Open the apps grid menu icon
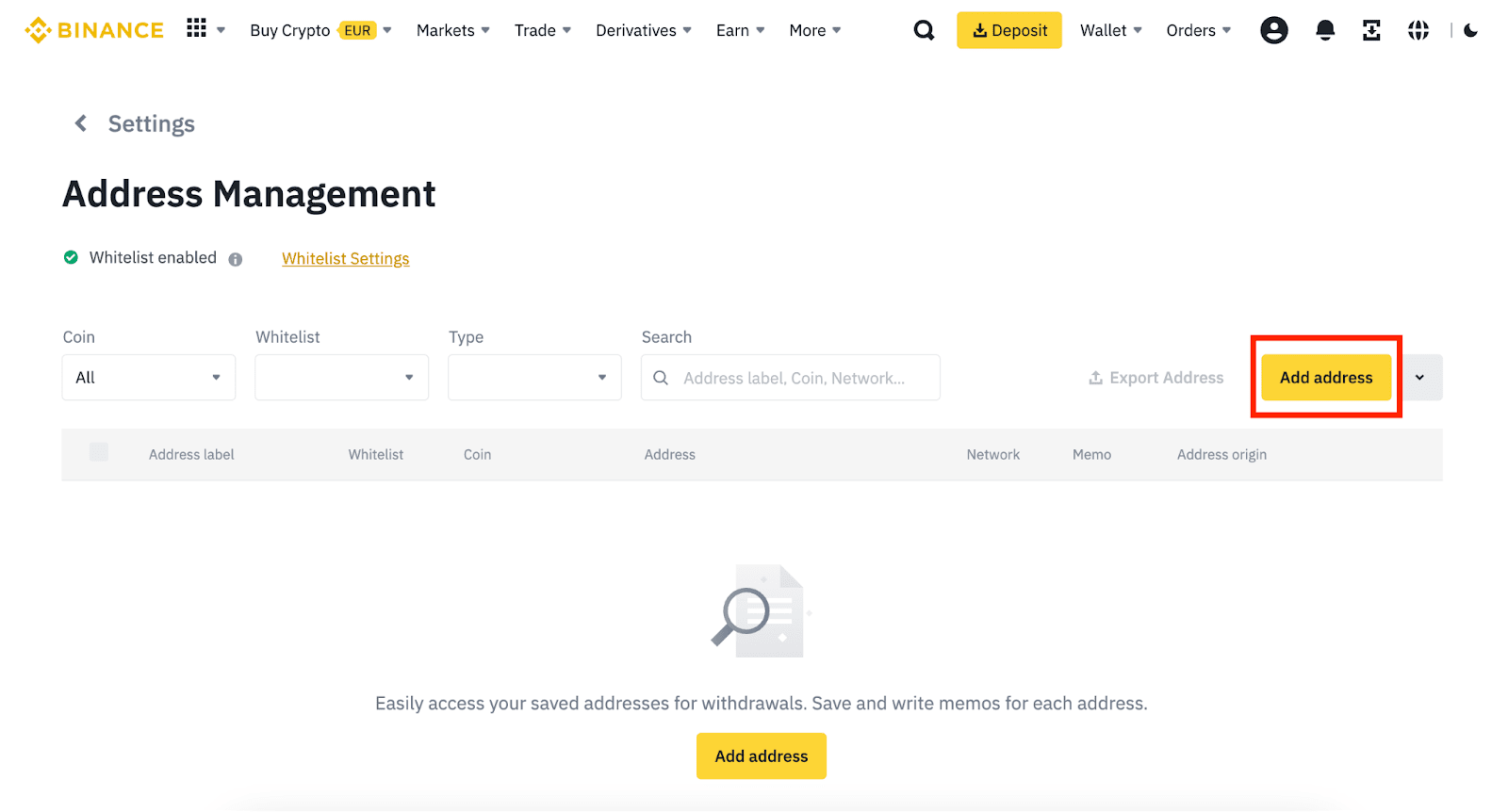This screenshot has width=1508, height=812. click(196, 29)
